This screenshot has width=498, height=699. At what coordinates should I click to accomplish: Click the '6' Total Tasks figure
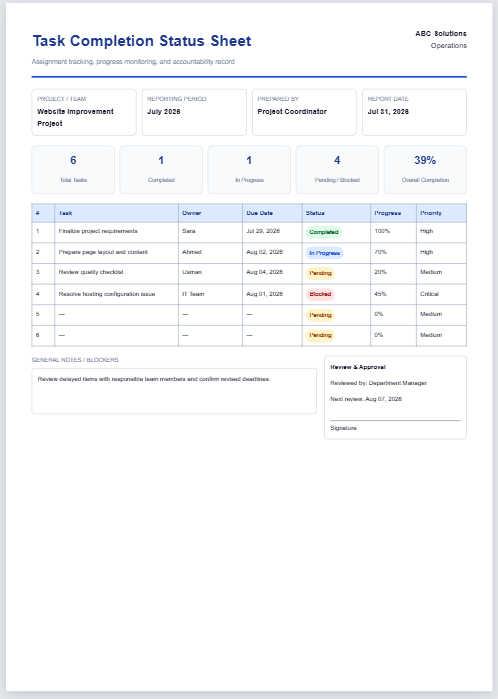[x=73, y=160]
